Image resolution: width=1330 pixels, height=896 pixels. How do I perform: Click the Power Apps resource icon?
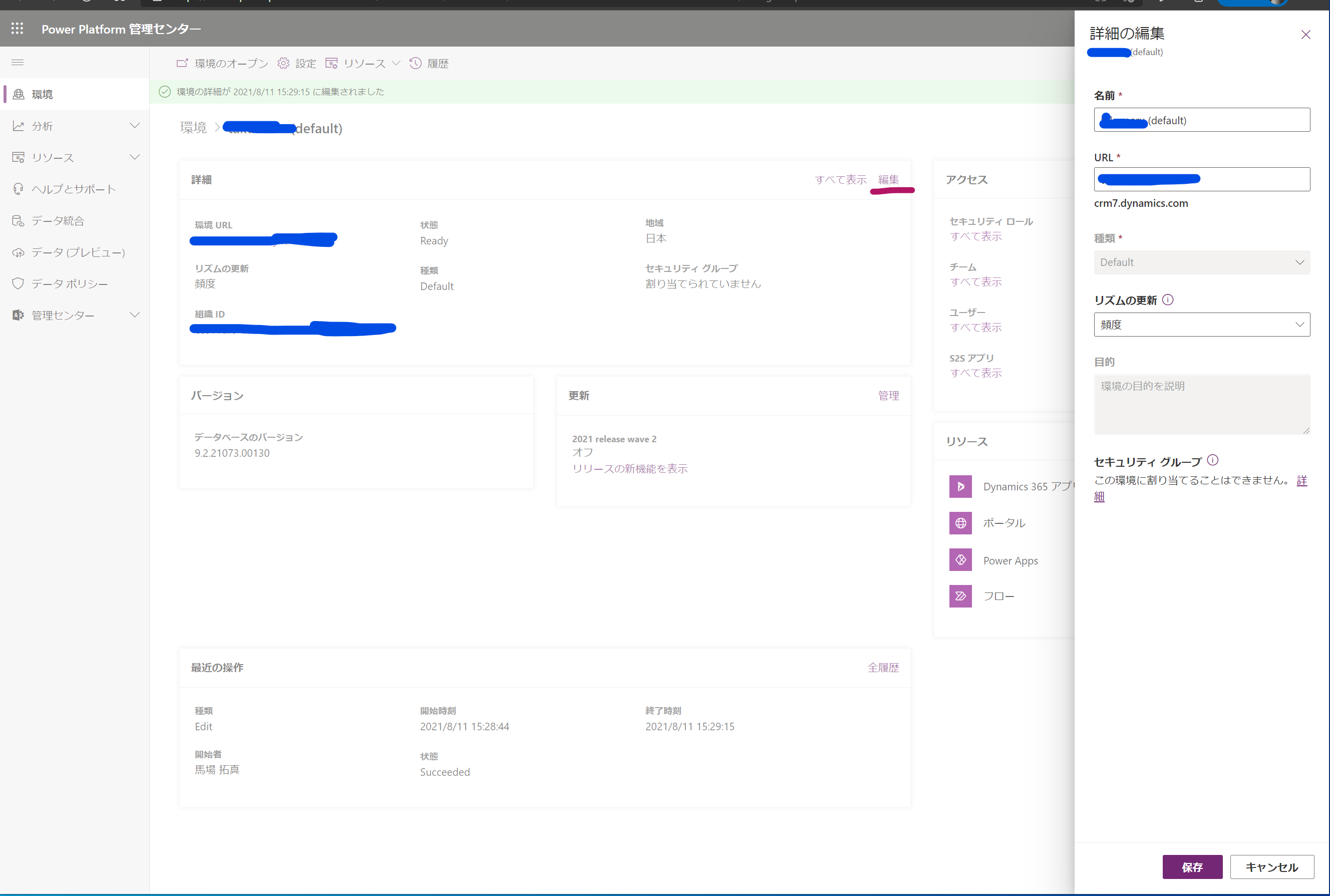pos(960,560)
